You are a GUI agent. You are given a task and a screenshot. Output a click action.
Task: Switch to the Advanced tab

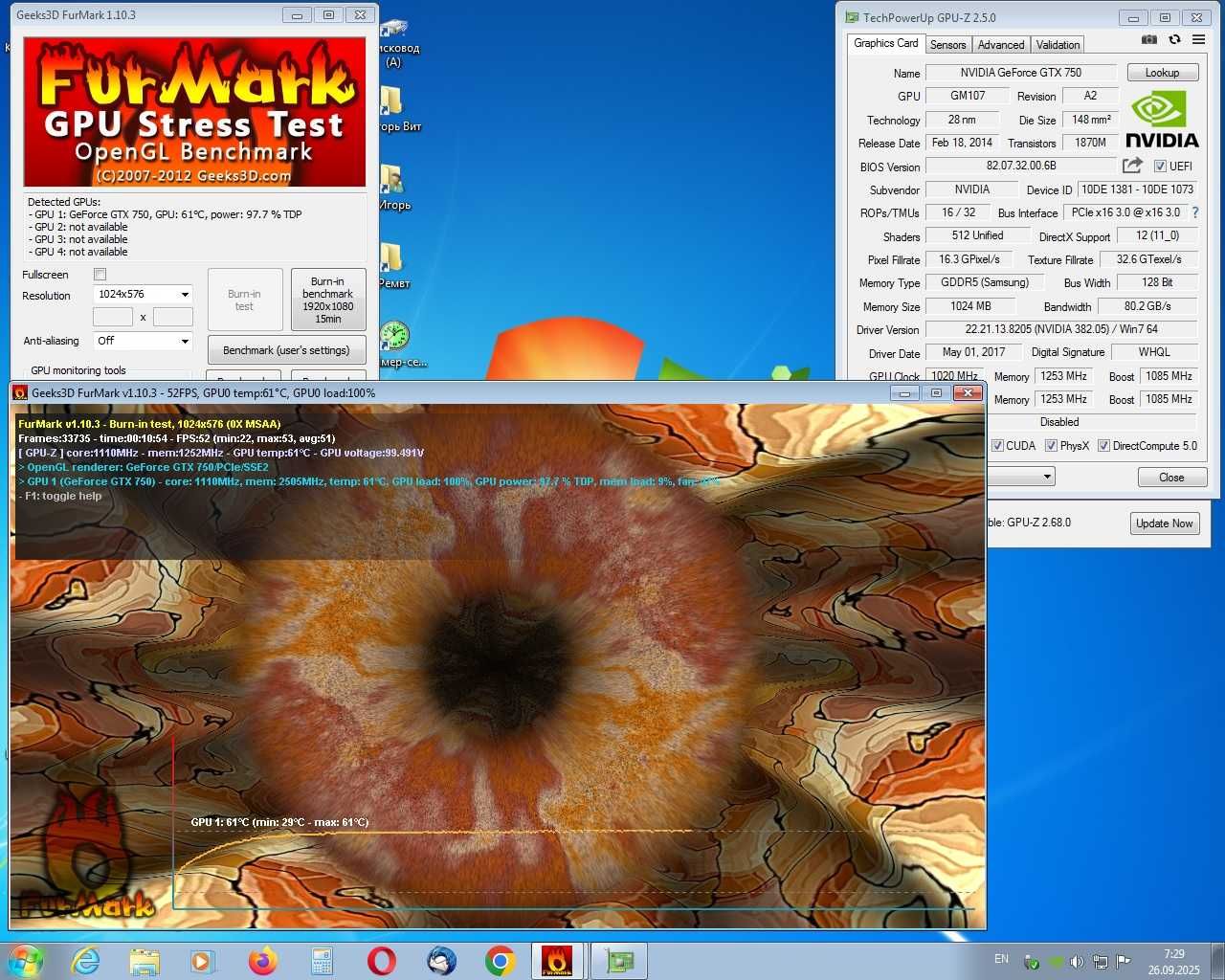pyautogui.click(x=1001, y=45)
